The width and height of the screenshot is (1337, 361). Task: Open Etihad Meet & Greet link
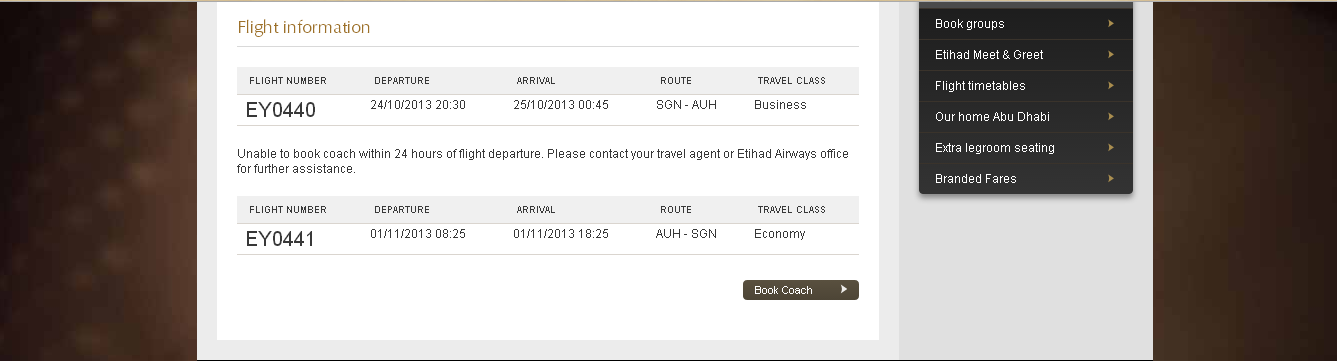1026,55
